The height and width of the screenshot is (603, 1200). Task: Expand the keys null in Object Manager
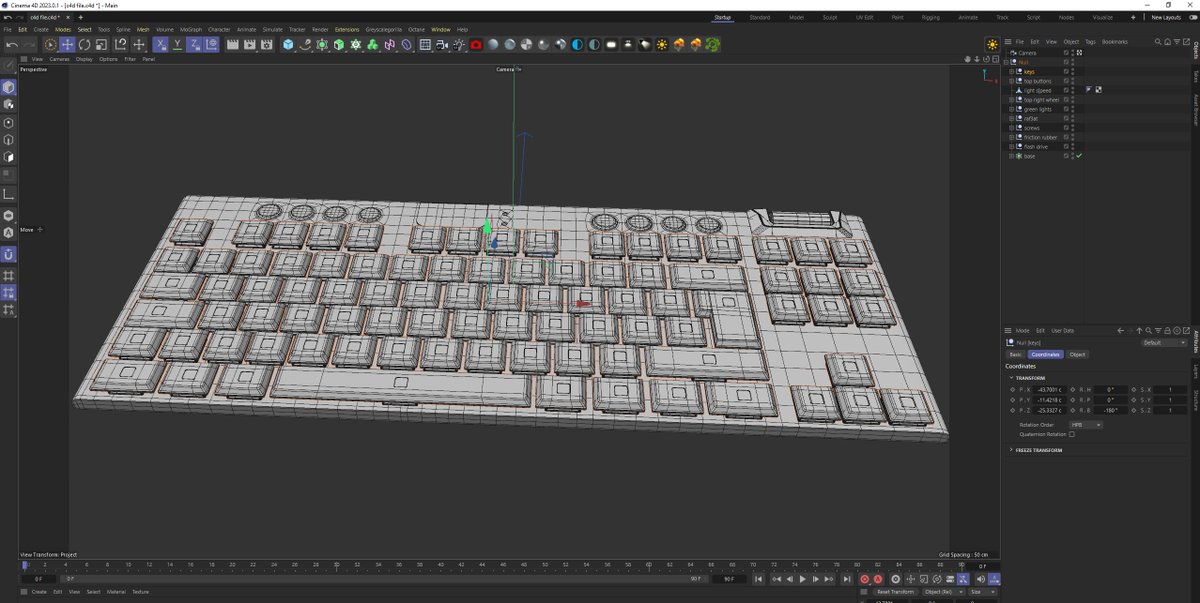[1011, 72]
